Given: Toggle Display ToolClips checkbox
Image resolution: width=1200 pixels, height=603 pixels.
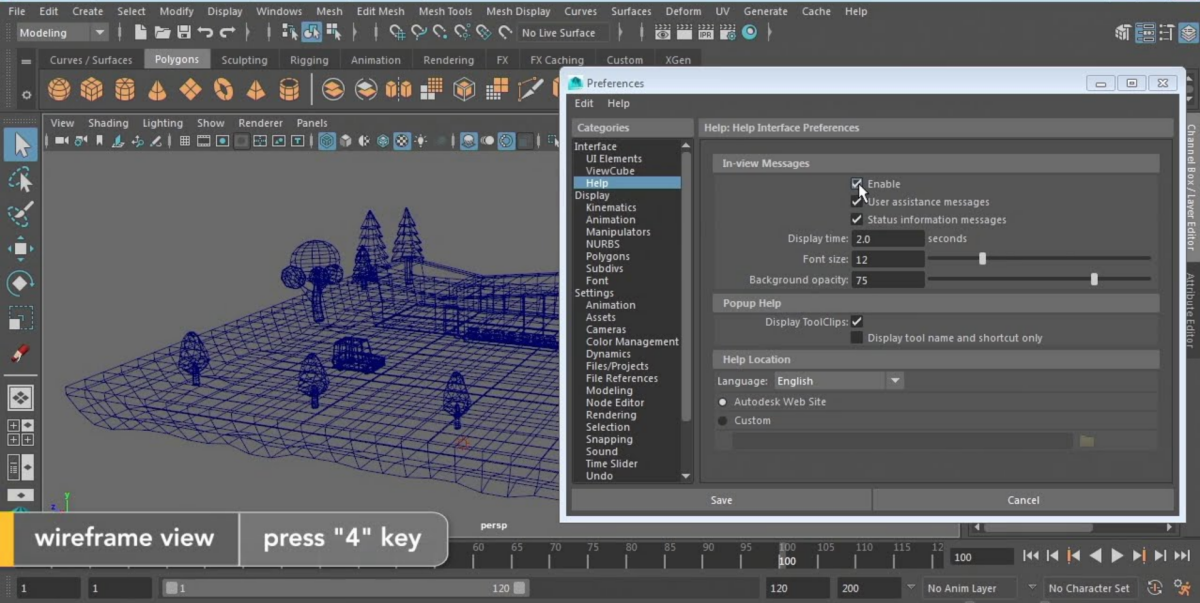Looking at the screenshot, I should click(x=857, y=322).
